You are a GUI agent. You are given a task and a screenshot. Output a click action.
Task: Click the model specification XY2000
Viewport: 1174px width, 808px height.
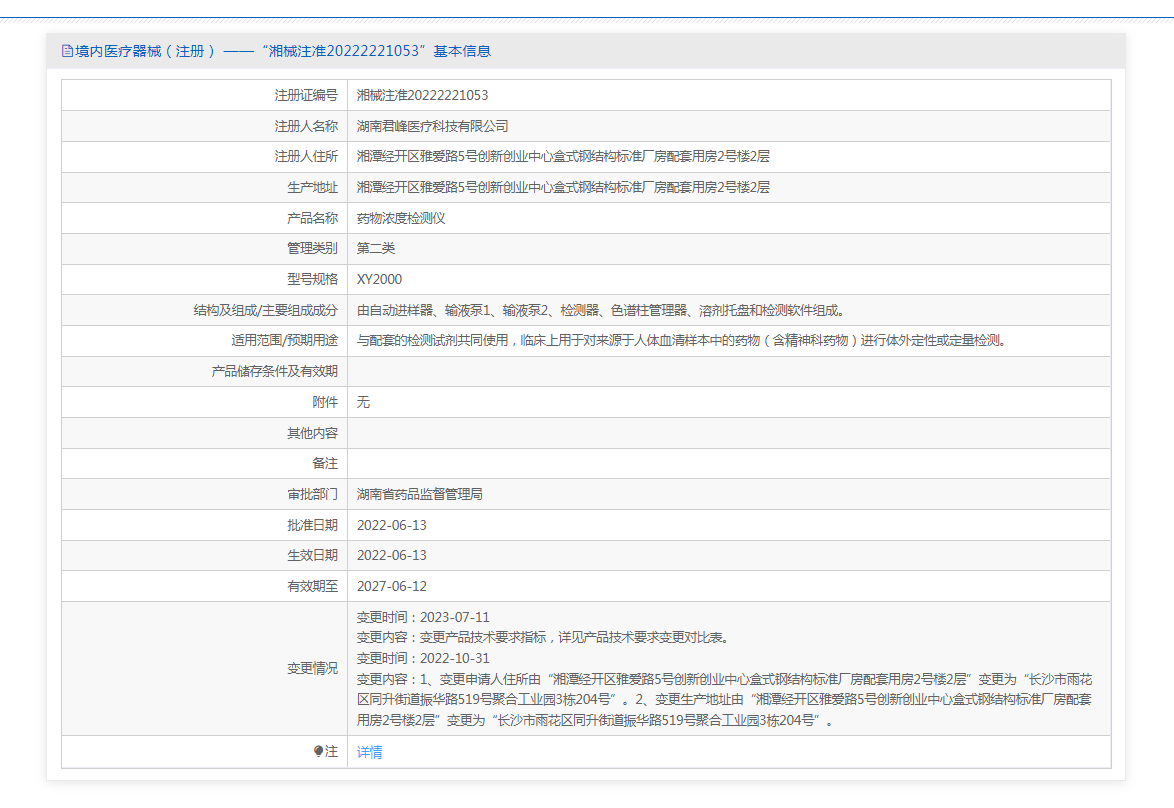[379, 279]
